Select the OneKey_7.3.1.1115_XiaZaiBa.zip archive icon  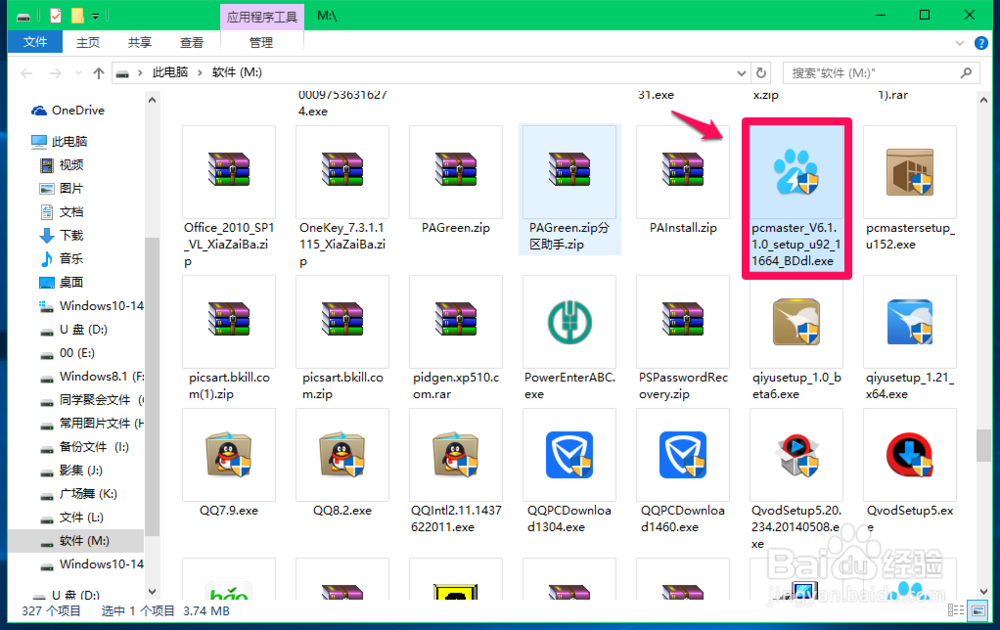click(342, 170)
